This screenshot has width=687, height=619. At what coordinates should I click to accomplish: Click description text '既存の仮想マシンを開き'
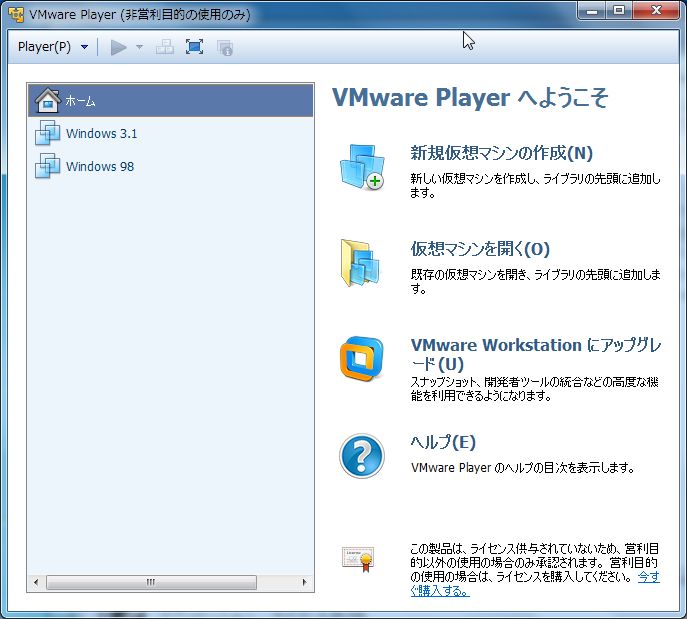coord(468,275)
